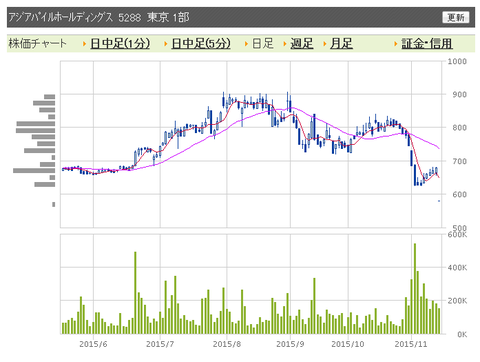This screenshot has height=362, width=480.
Task: Click the 0K volume axis label
Action: (462, 334)
